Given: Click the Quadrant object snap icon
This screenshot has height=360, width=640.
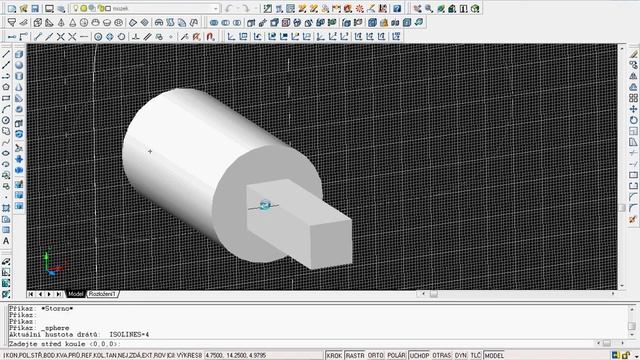Looking at the screenshot, I should click(x=109, y=36).
